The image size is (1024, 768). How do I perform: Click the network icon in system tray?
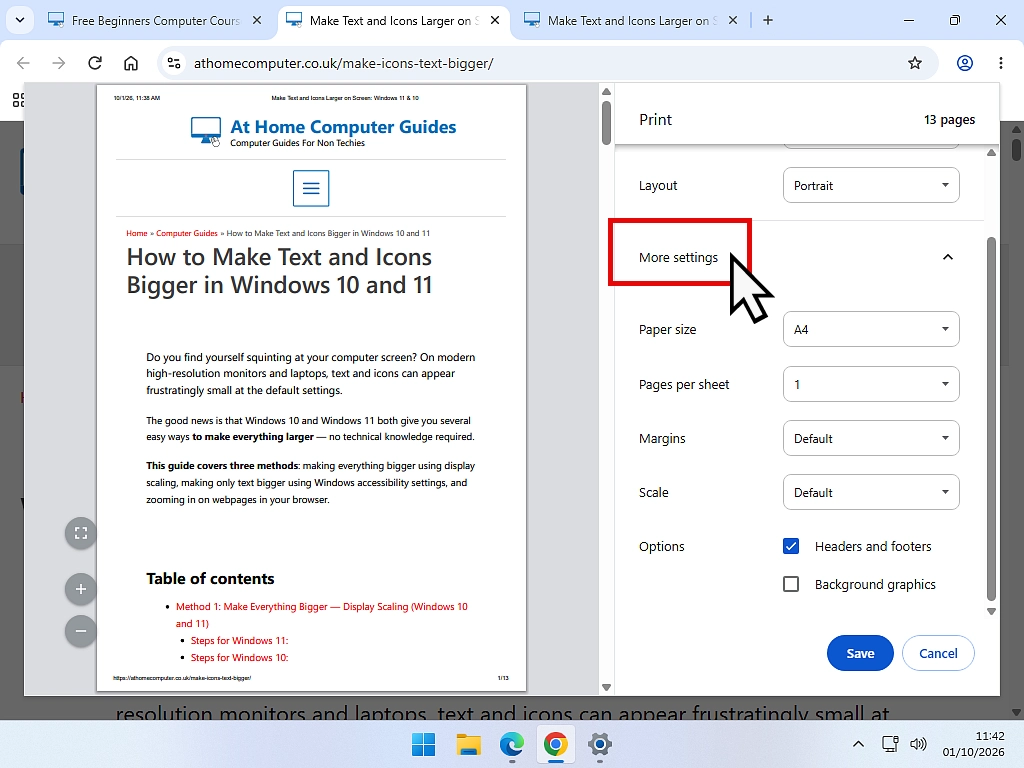click(x=890, y=744)
